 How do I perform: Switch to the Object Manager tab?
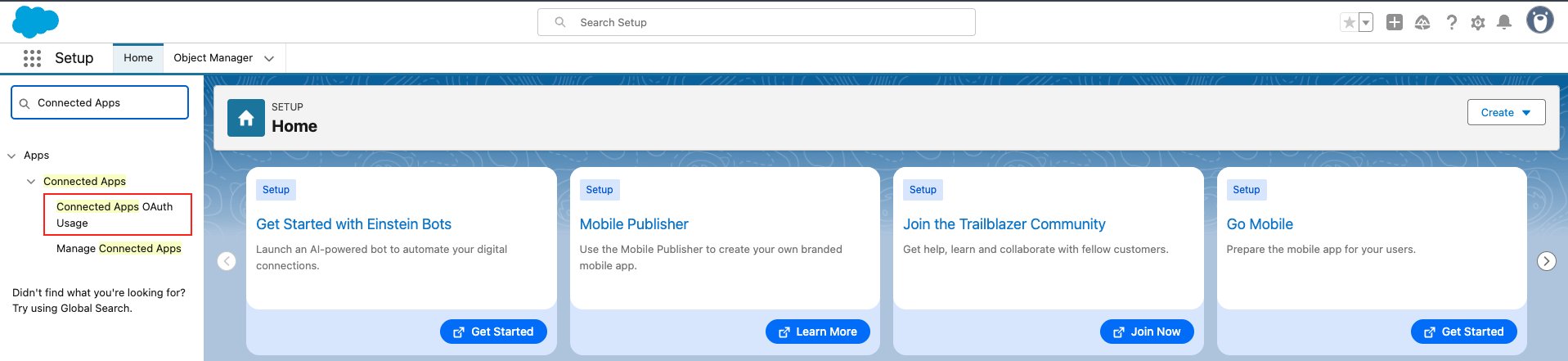coord(213,58)
